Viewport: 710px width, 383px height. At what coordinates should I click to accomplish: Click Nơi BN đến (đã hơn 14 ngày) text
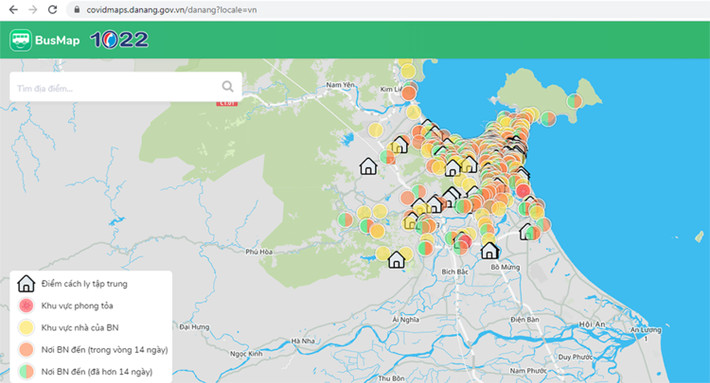[97, 372]
